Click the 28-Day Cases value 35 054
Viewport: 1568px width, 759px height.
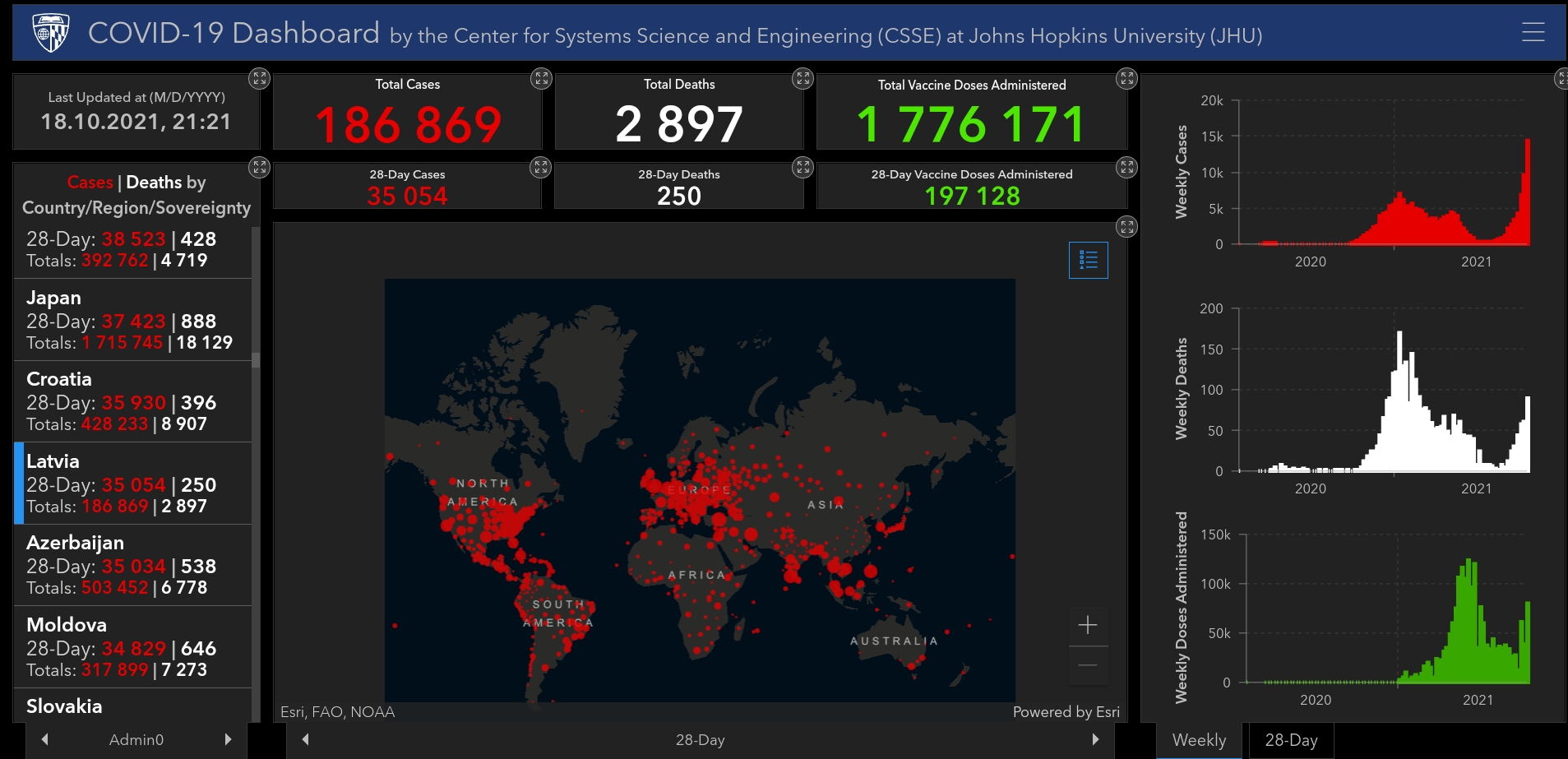pos(407,196)
